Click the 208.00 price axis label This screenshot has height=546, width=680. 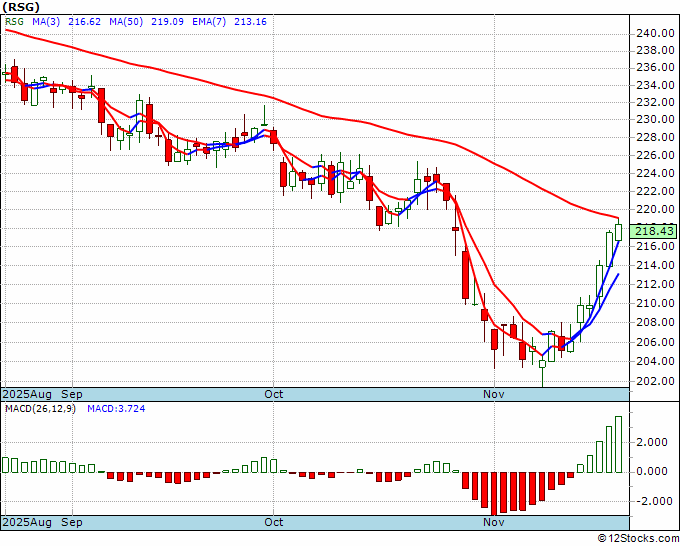pyautogui.click(x=655, y=322)
